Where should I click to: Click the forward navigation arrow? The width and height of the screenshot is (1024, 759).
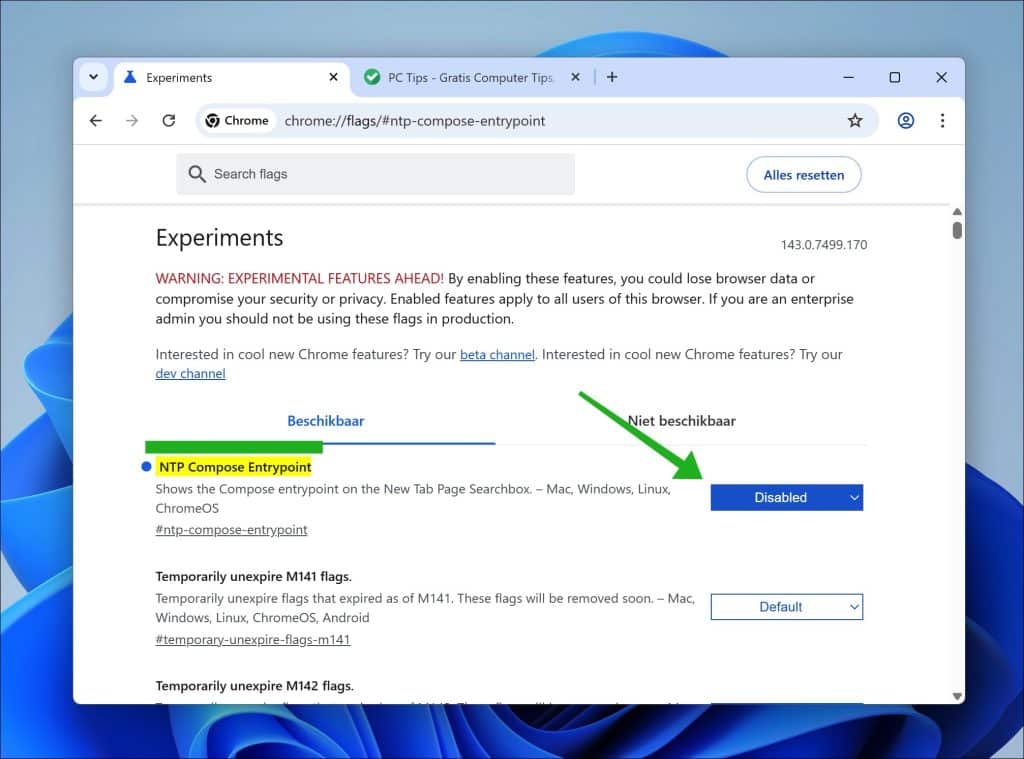tap(132, 120)
